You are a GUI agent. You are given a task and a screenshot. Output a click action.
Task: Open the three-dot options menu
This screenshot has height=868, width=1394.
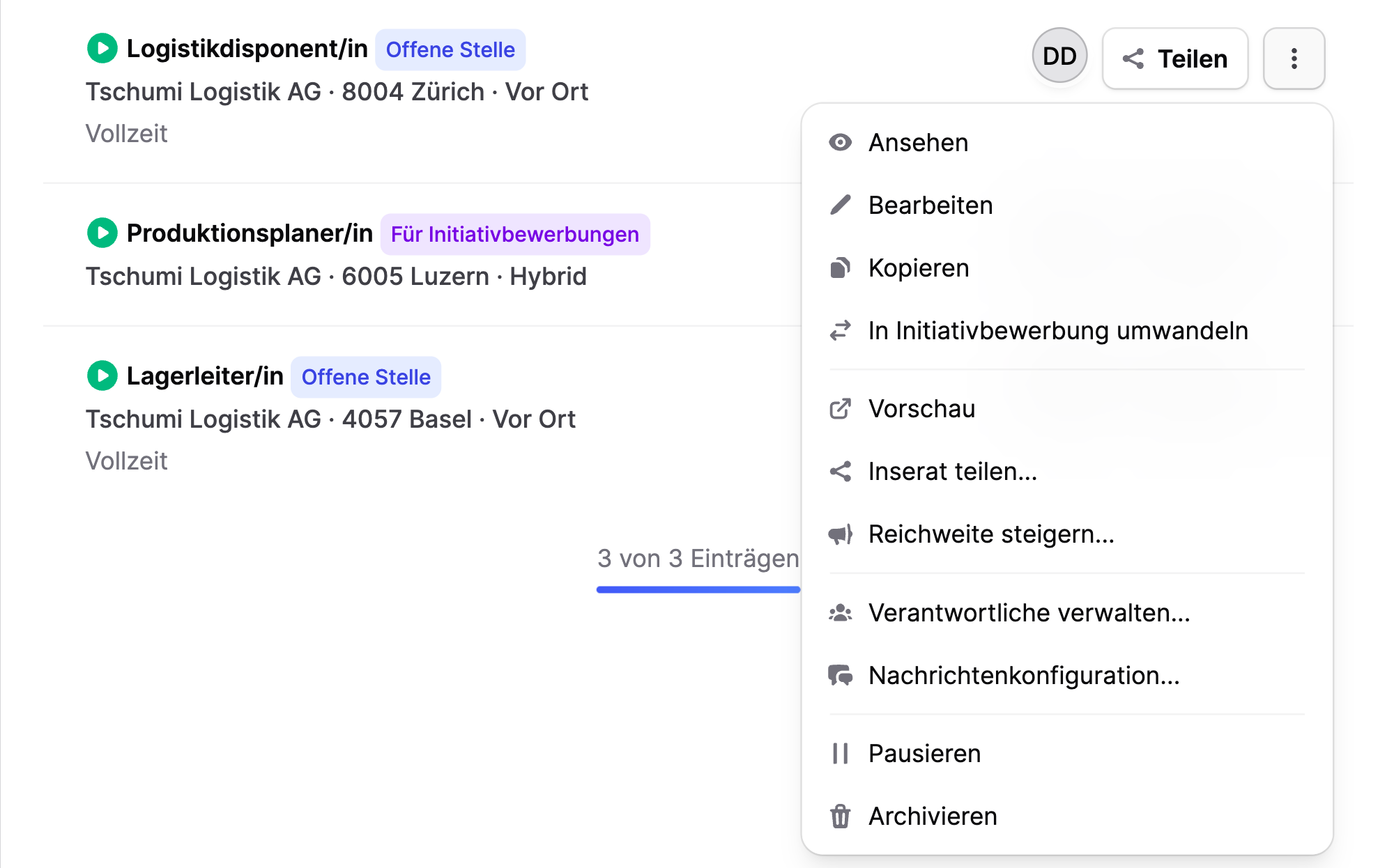point(1294,59)
